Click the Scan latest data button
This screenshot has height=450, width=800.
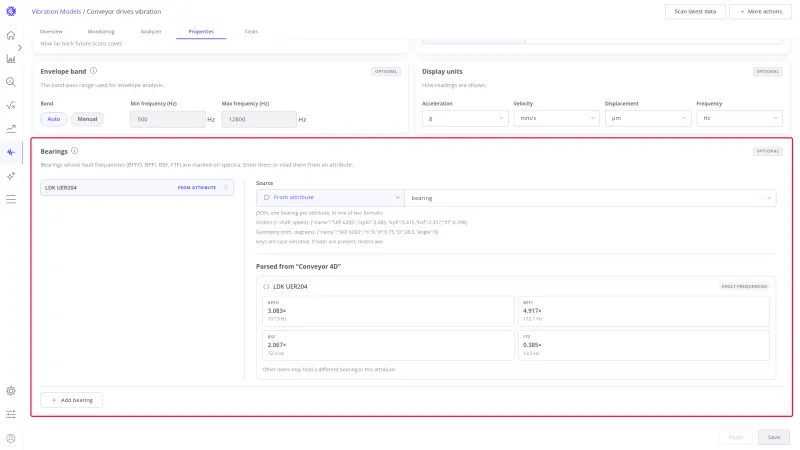coord(695,11)
